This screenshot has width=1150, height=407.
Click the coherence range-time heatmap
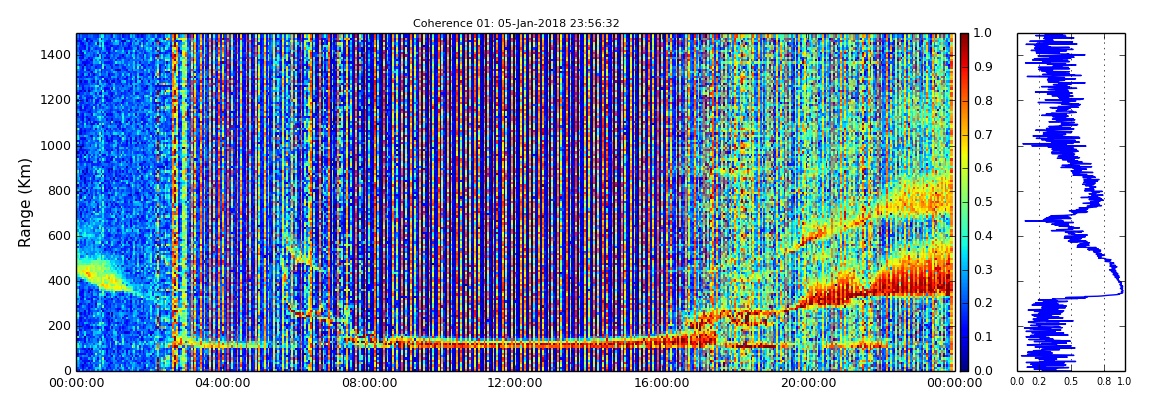coord(516,202)
